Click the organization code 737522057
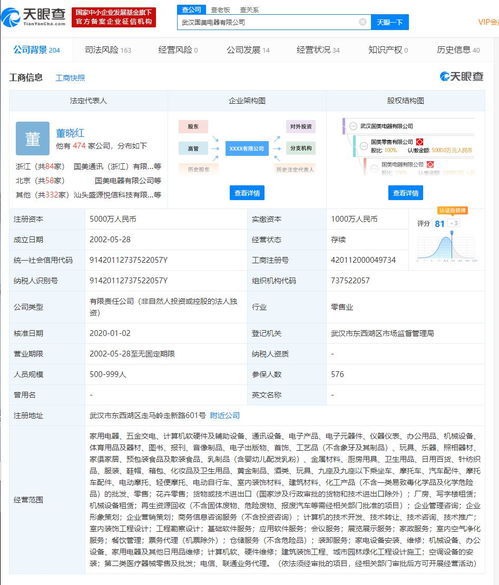This screenshot has height=585, width=499. [x=350, y=281]
